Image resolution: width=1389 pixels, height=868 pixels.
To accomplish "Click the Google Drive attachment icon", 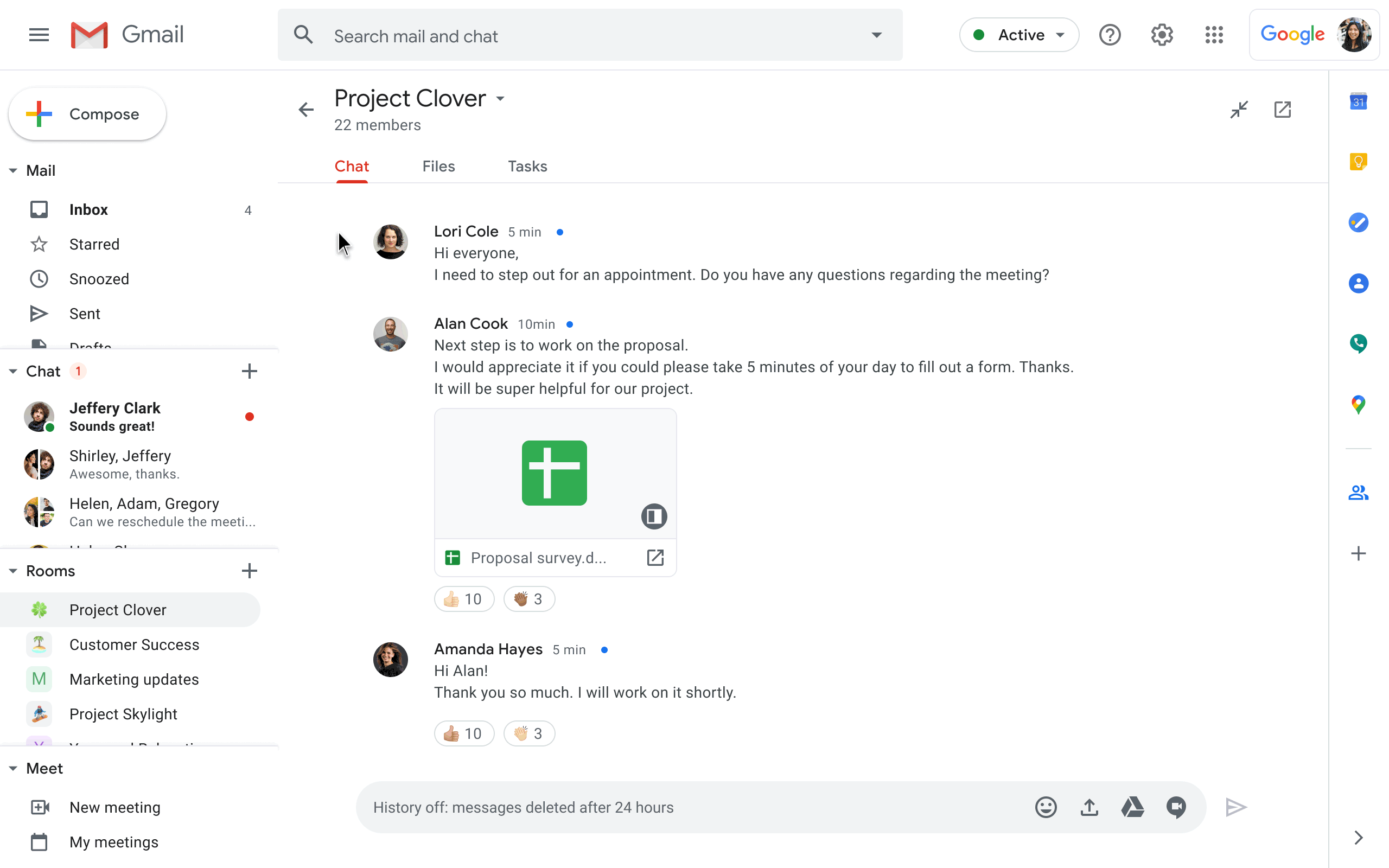I will pos(1133,808).
